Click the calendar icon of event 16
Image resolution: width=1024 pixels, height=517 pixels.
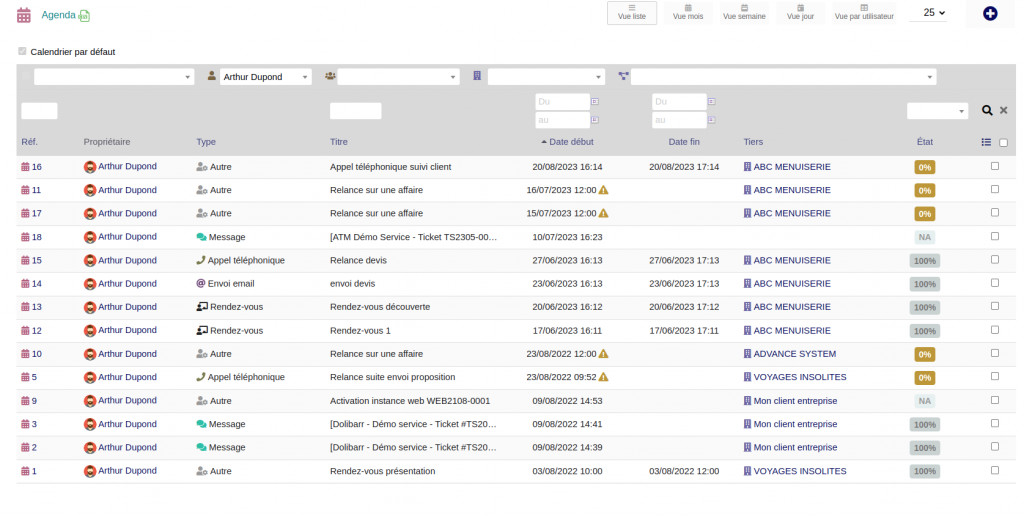[x=26, y=167]
